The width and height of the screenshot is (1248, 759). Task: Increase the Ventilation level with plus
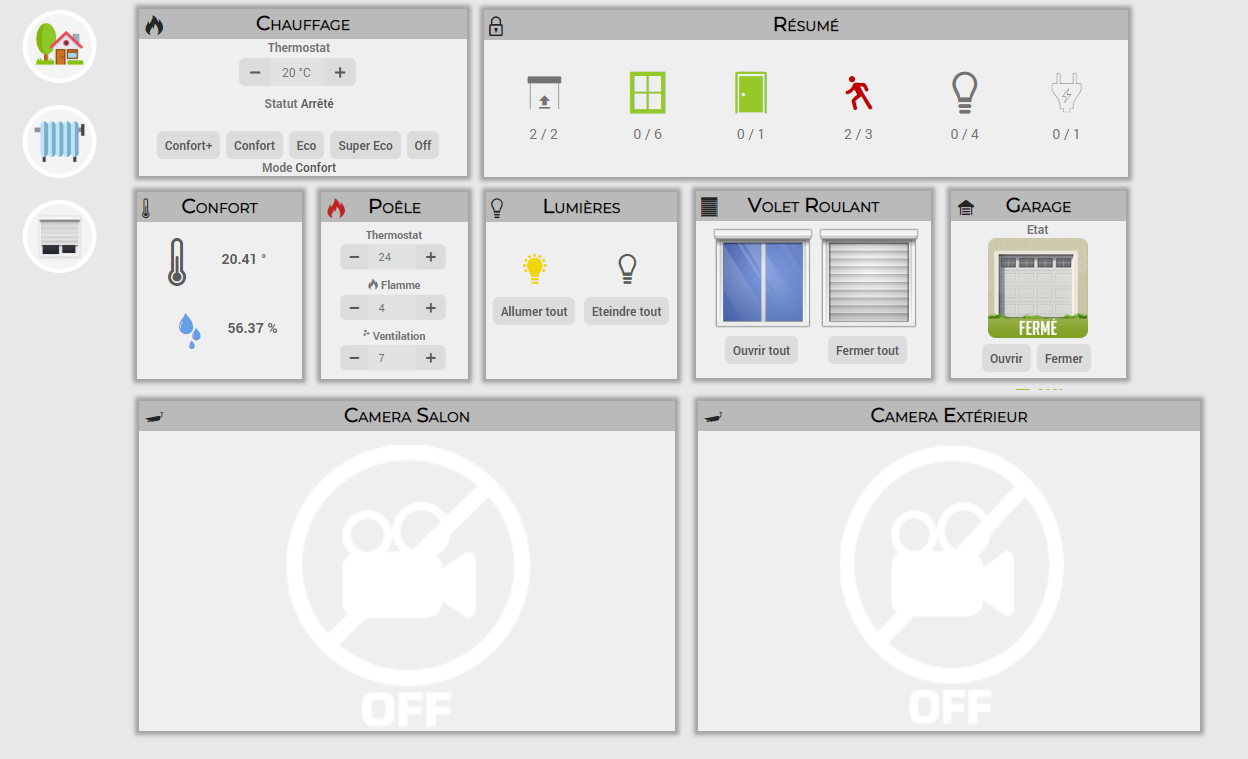tap(431, 357)
